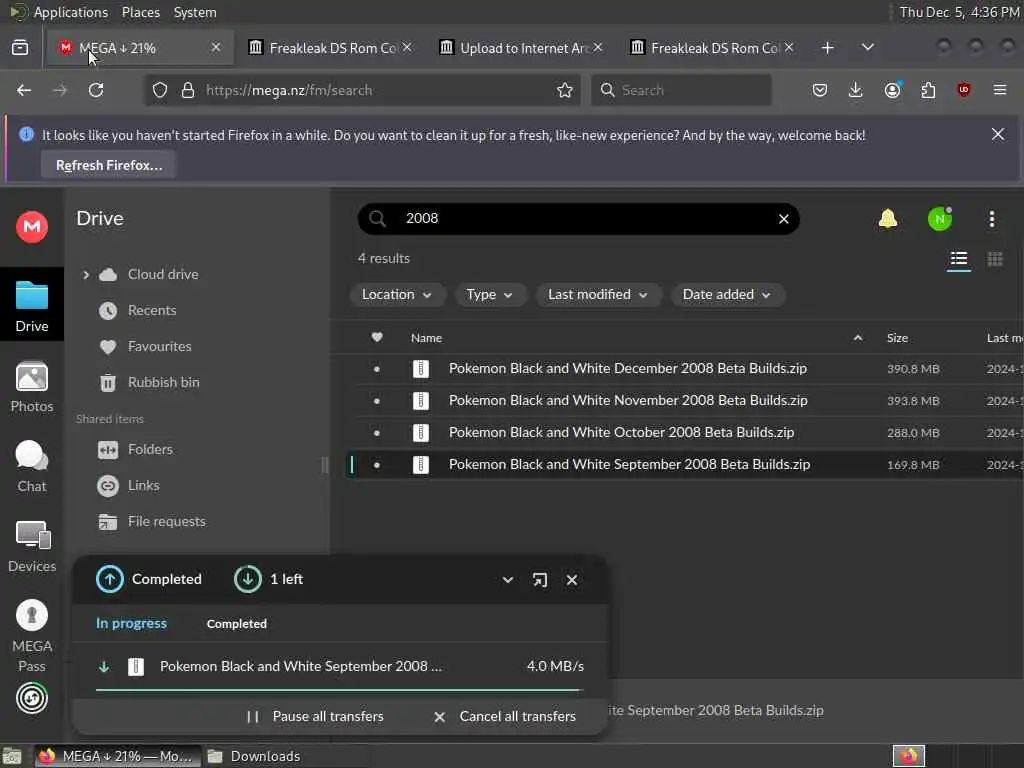Viewport: 1024px width, 768px height.
Task: Open Places menu in top panel
Action: coord(140,12)
